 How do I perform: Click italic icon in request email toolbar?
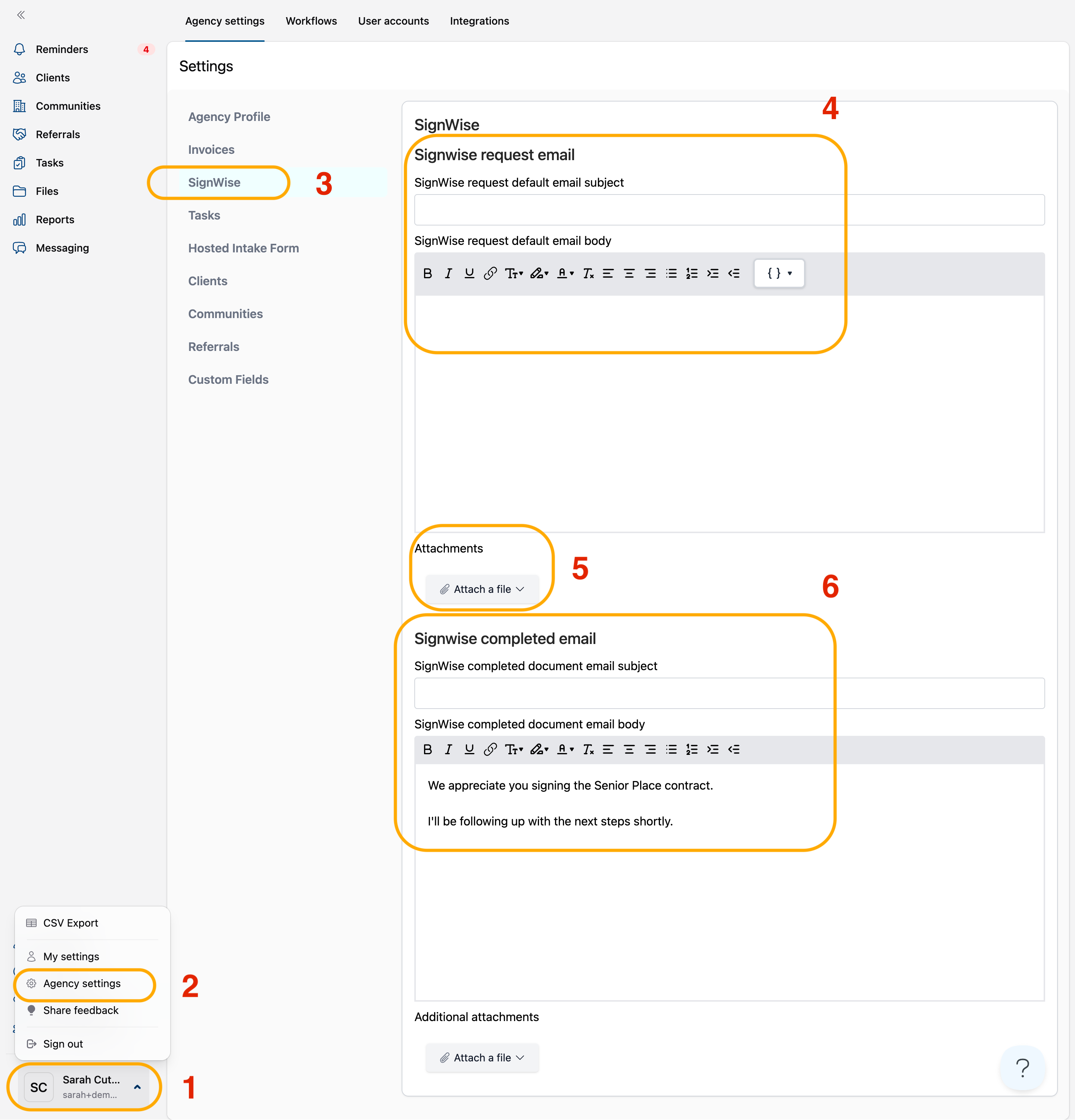click(x=448, y=273)
